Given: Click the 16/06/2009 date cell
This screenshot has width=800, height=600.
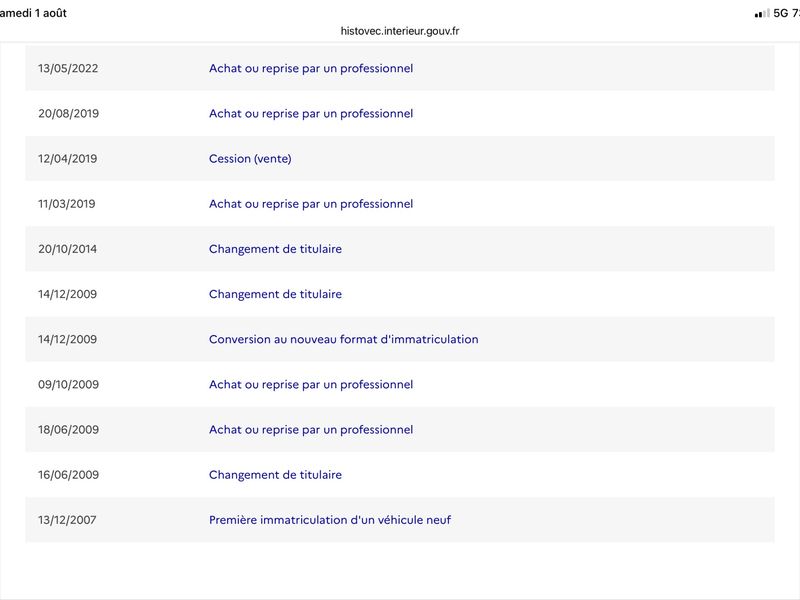Looking at the screenshot, I should click(68, 474).
